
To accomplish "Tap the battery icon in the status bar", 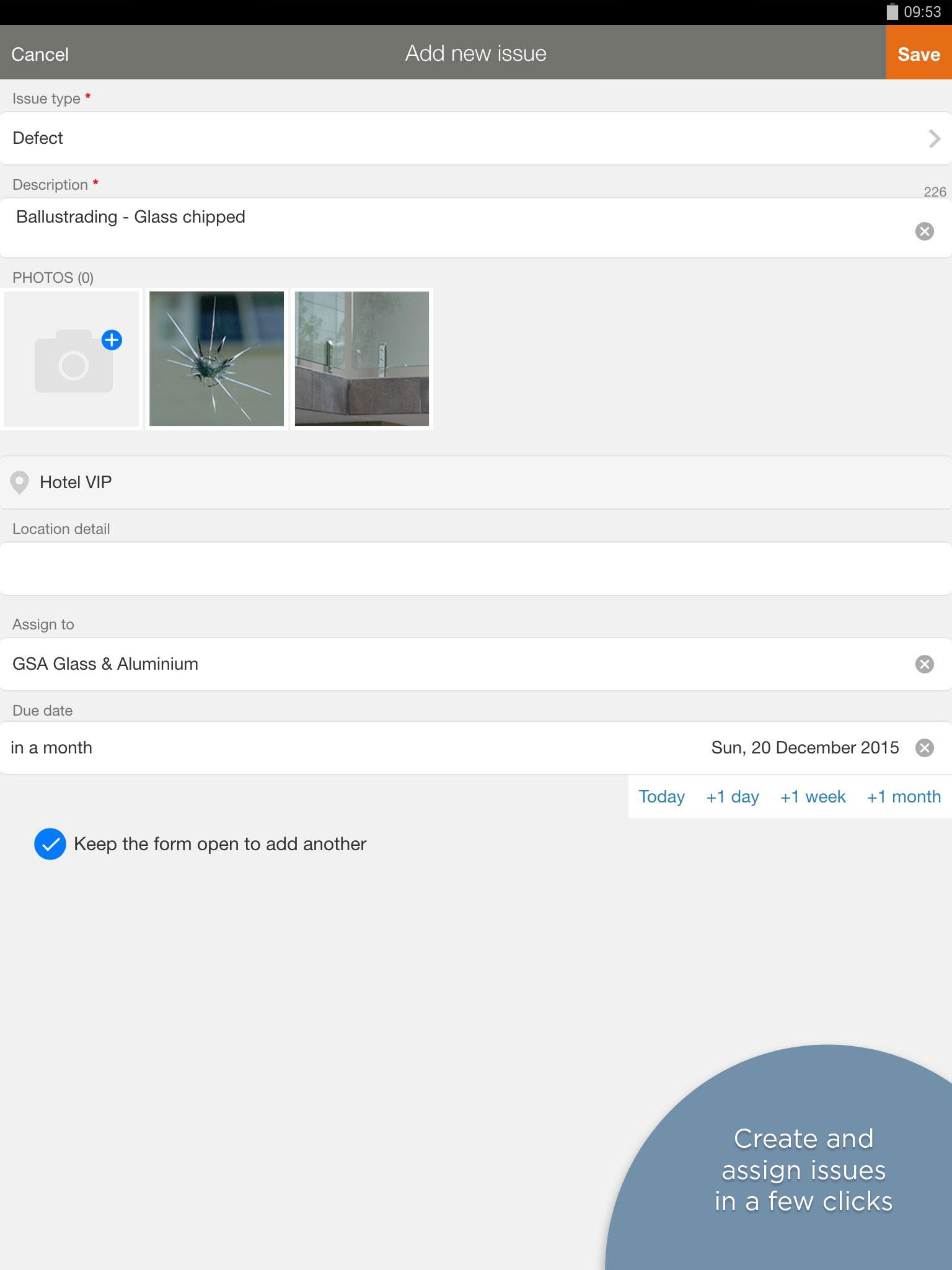I will click(x=892, y=12).
